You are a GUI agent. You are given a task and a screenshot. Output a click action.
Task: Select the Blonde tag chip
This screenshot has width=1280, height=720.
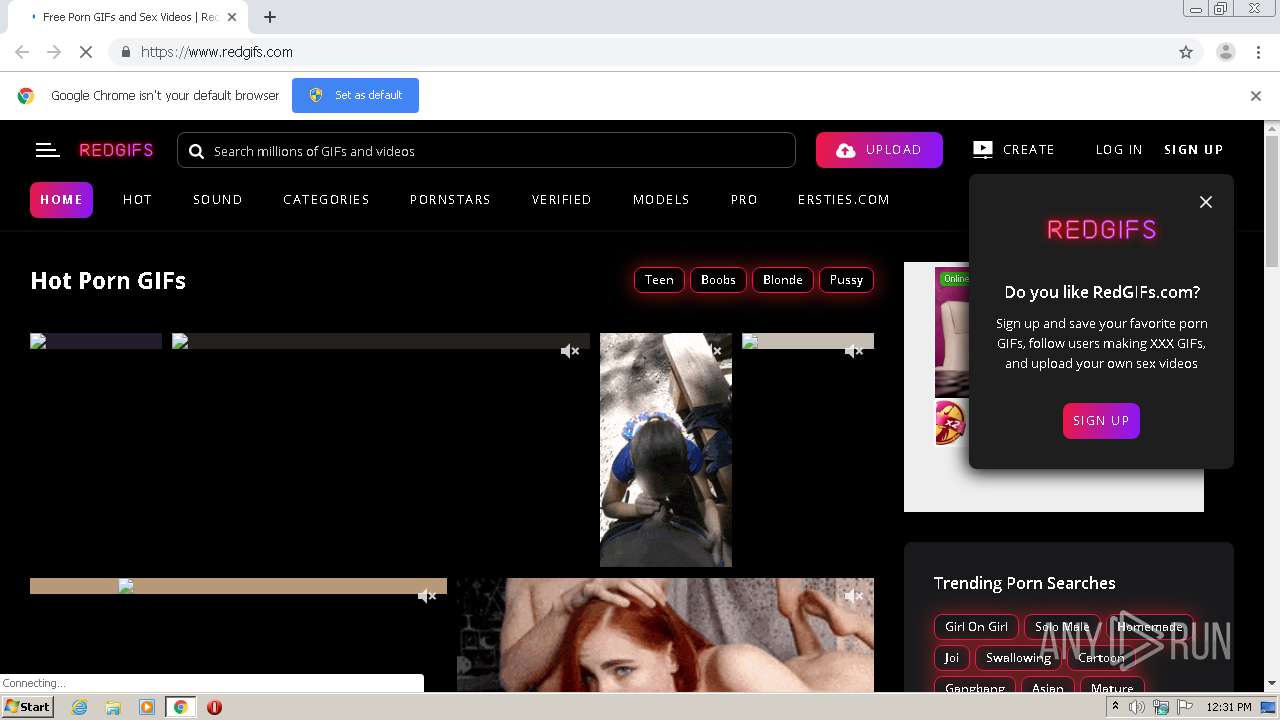(x=783, y=280)
